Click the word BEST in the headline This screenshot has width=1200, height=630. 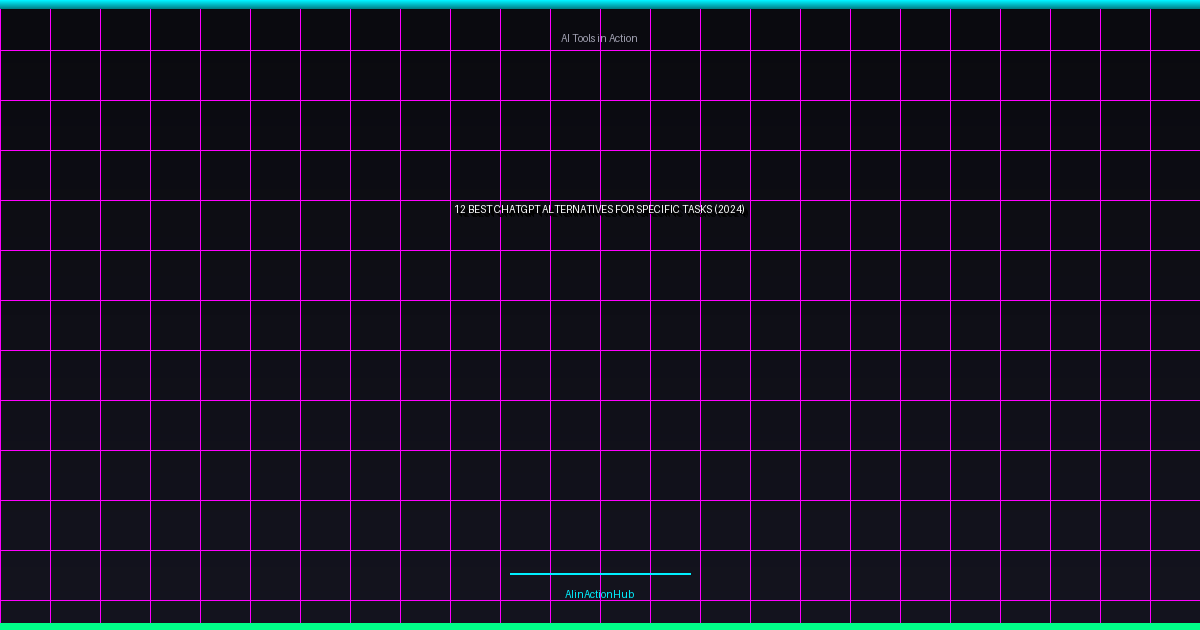tap(480, 209)
